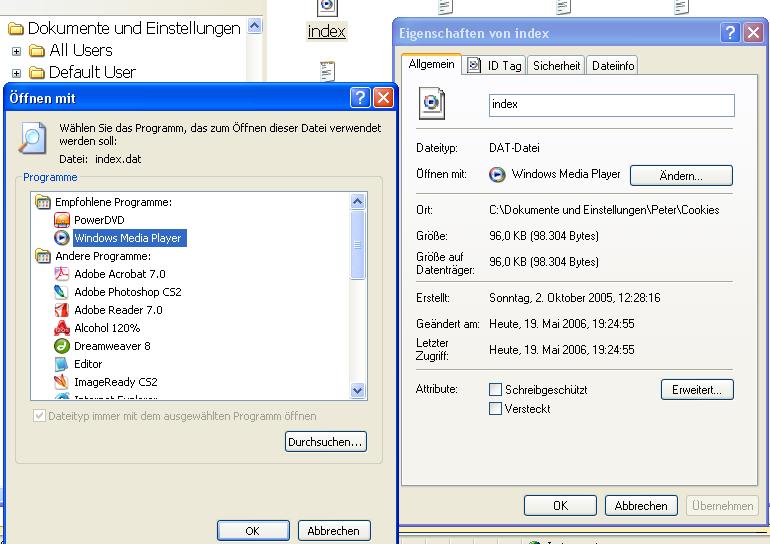Select Adobe Photoshop CS2 entry

(x=128, y=292)
